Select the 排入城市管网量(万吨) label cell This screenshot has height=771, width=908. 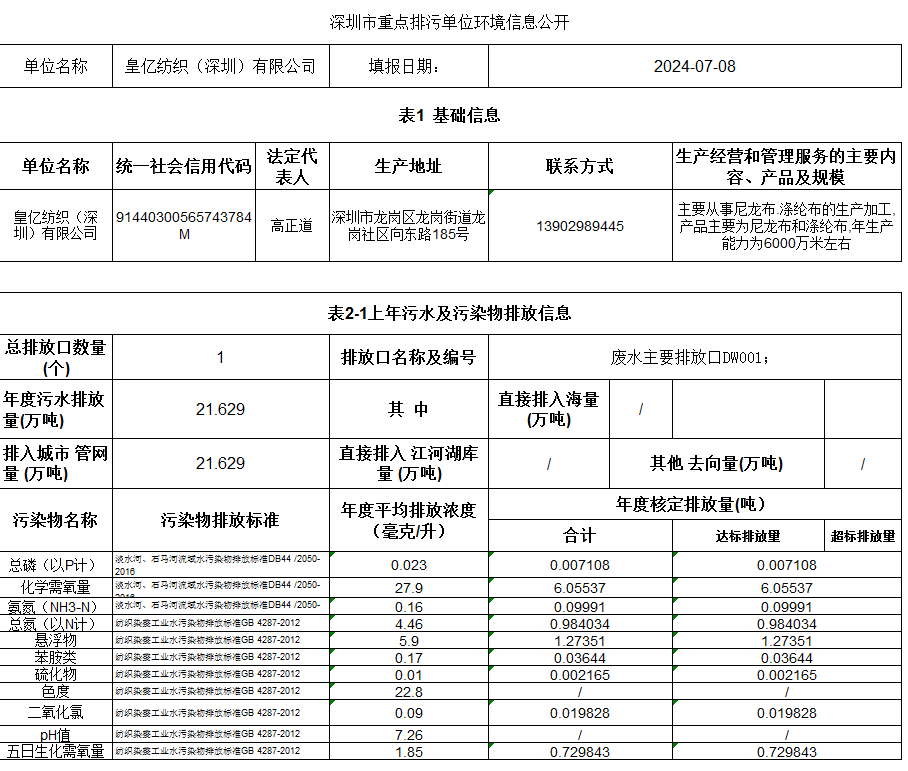pos(56,463)
